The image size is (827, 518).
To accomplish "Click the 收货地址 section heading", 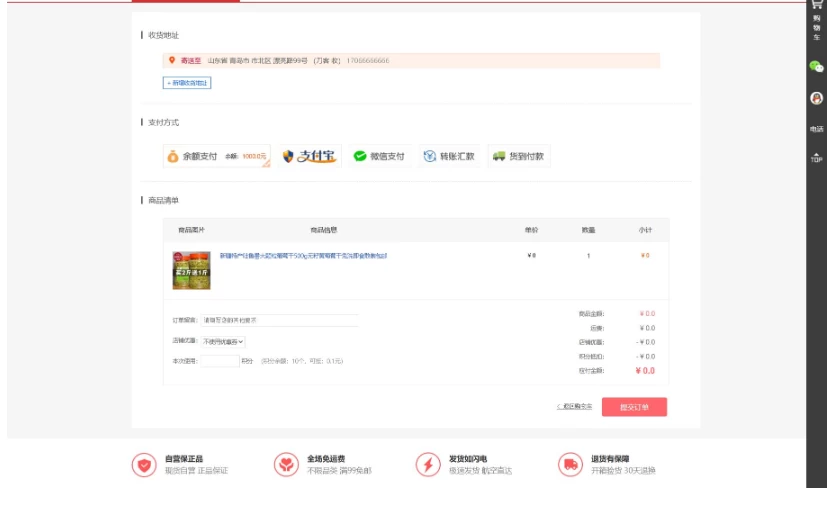I will [164, 35].
